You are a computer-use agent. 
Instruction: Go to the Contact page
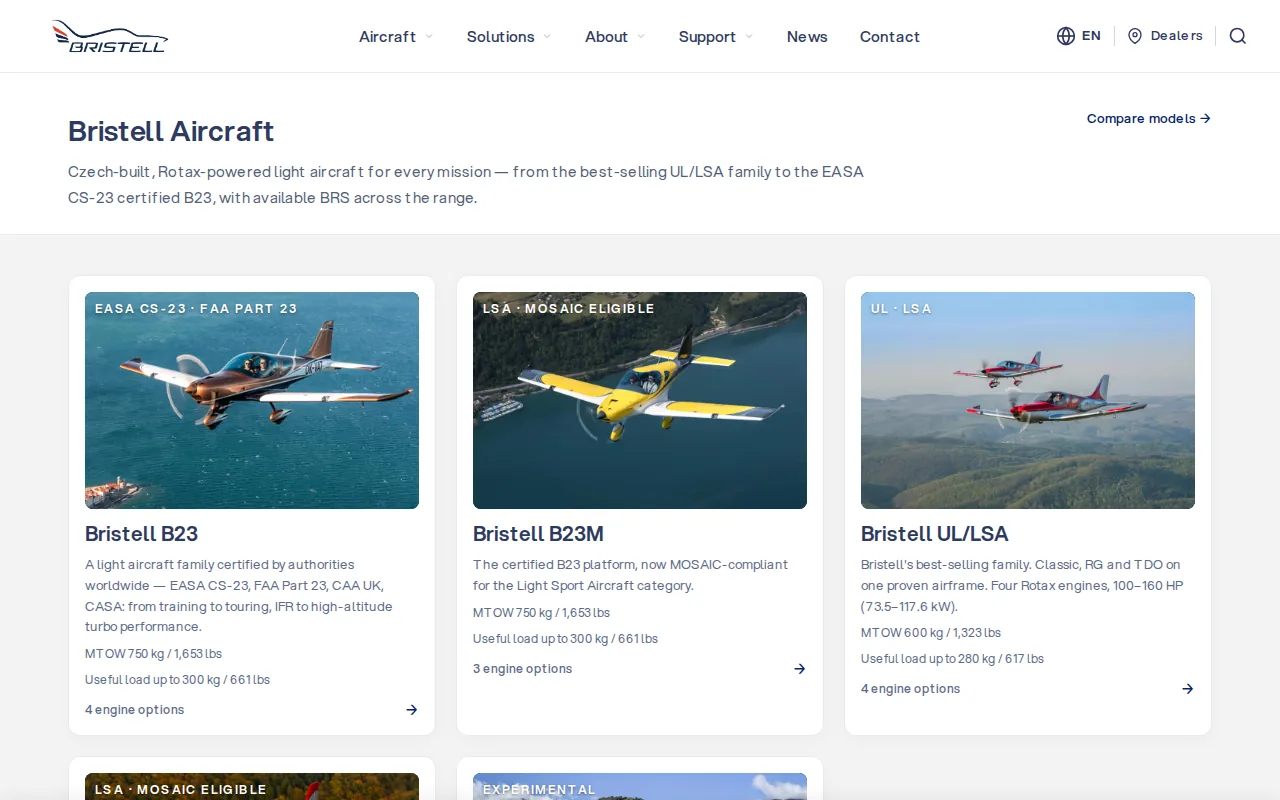[x=890, y=37]
